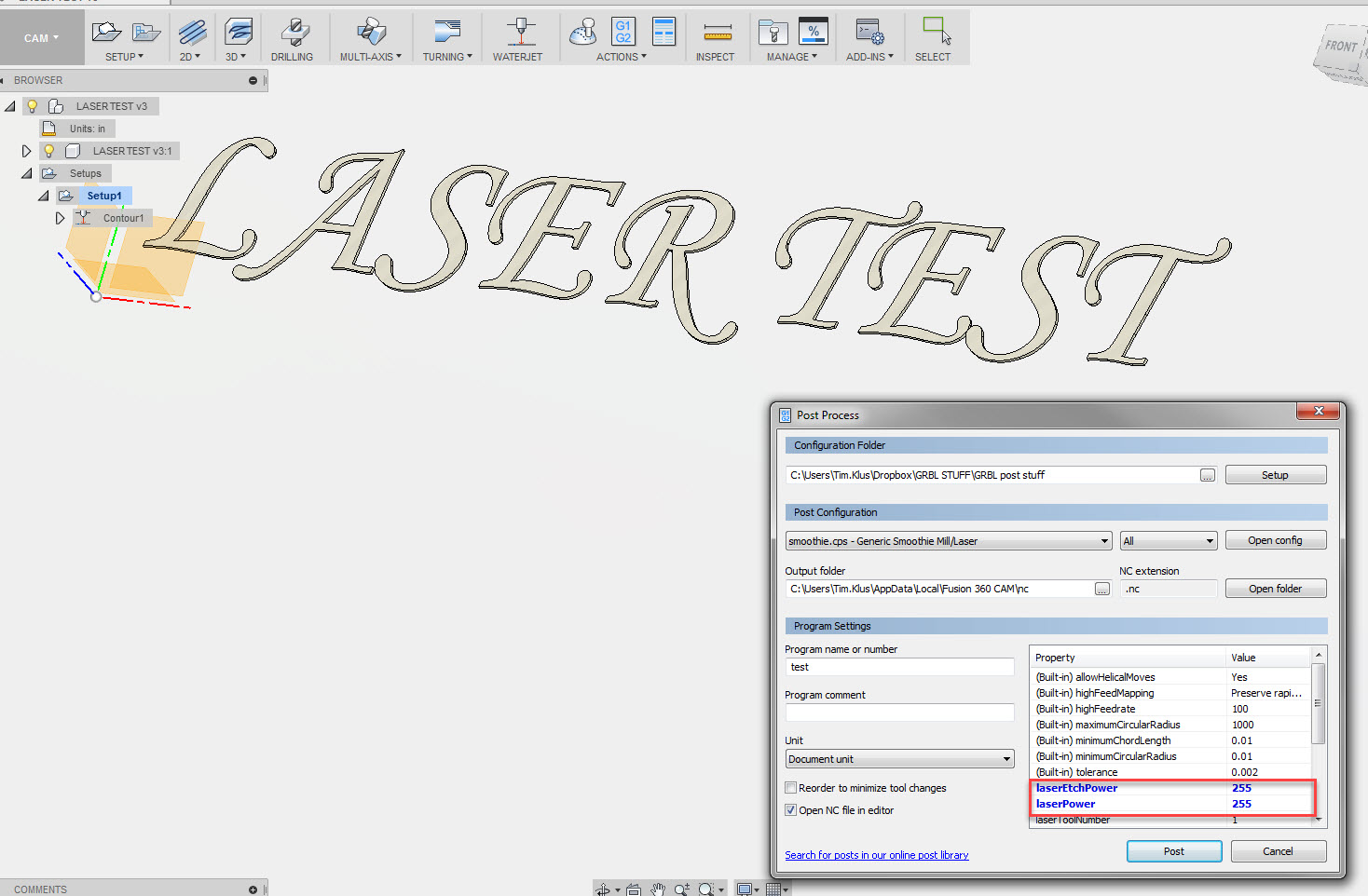Select the laserEtchPower value 255
Viewport: 1368px width, 896px height.
pos(1241,788)
